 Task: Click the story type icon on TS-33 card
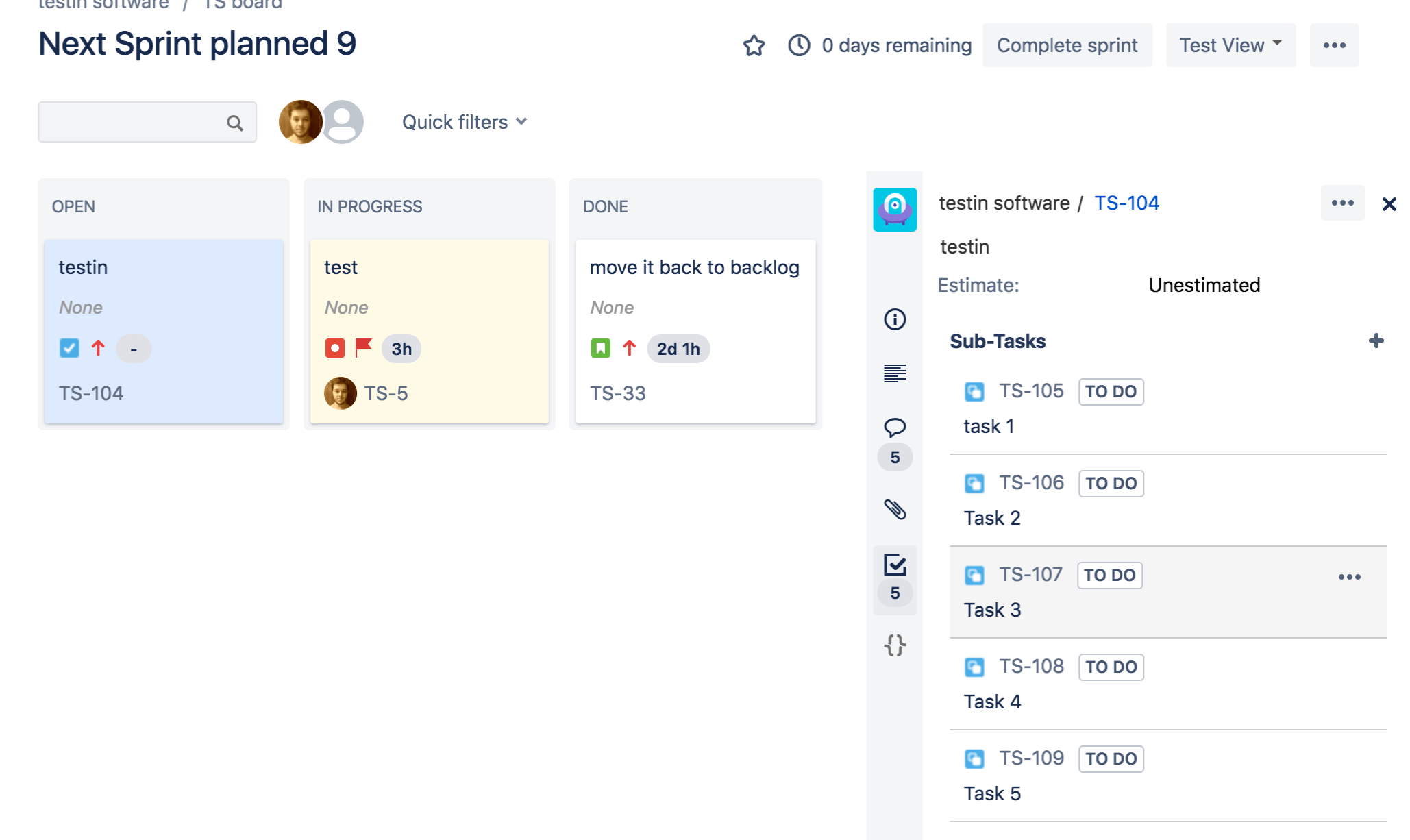(x=599, y=348)
